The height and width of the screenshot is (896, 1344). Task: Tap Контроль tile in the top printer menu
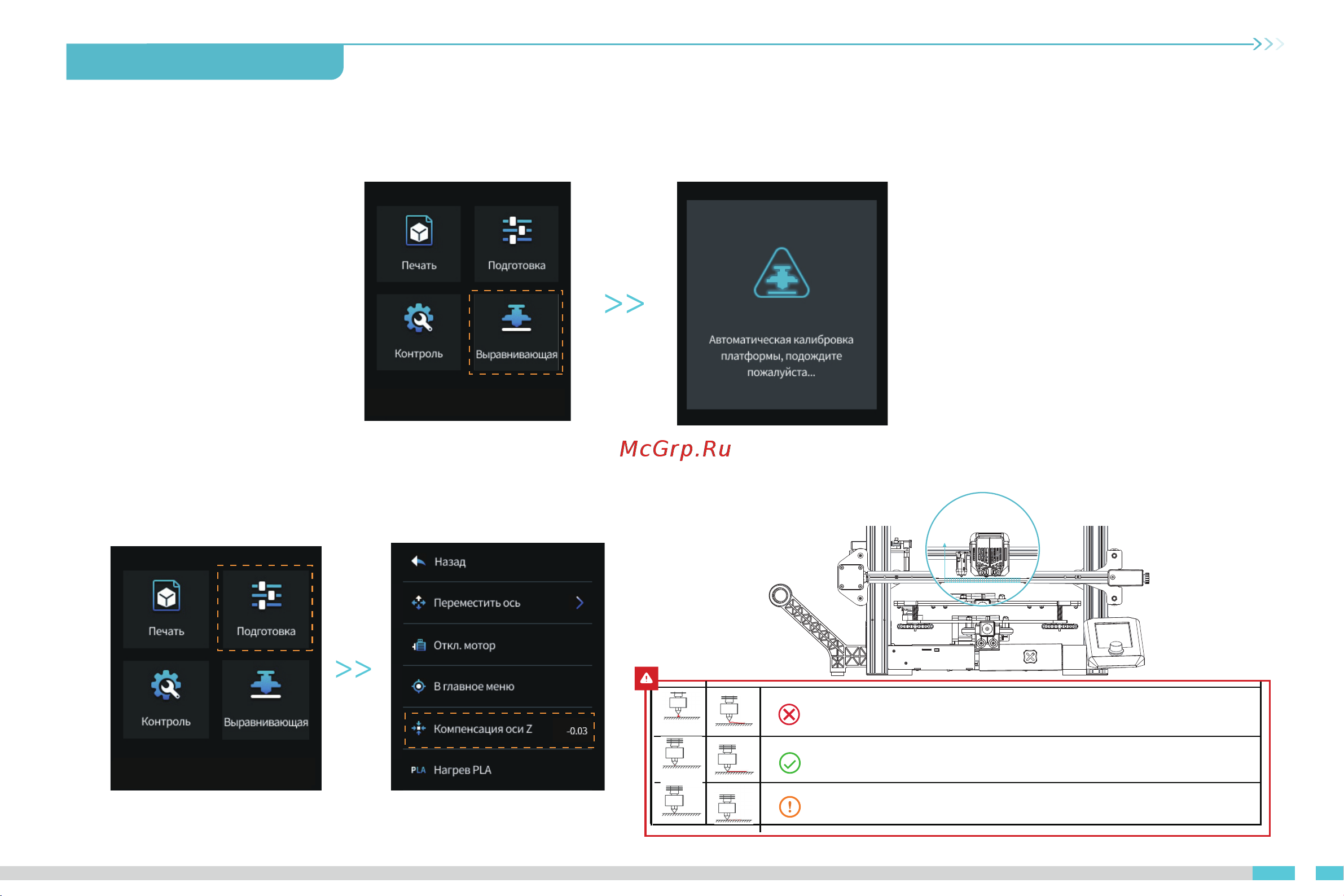tap(418, 332)
